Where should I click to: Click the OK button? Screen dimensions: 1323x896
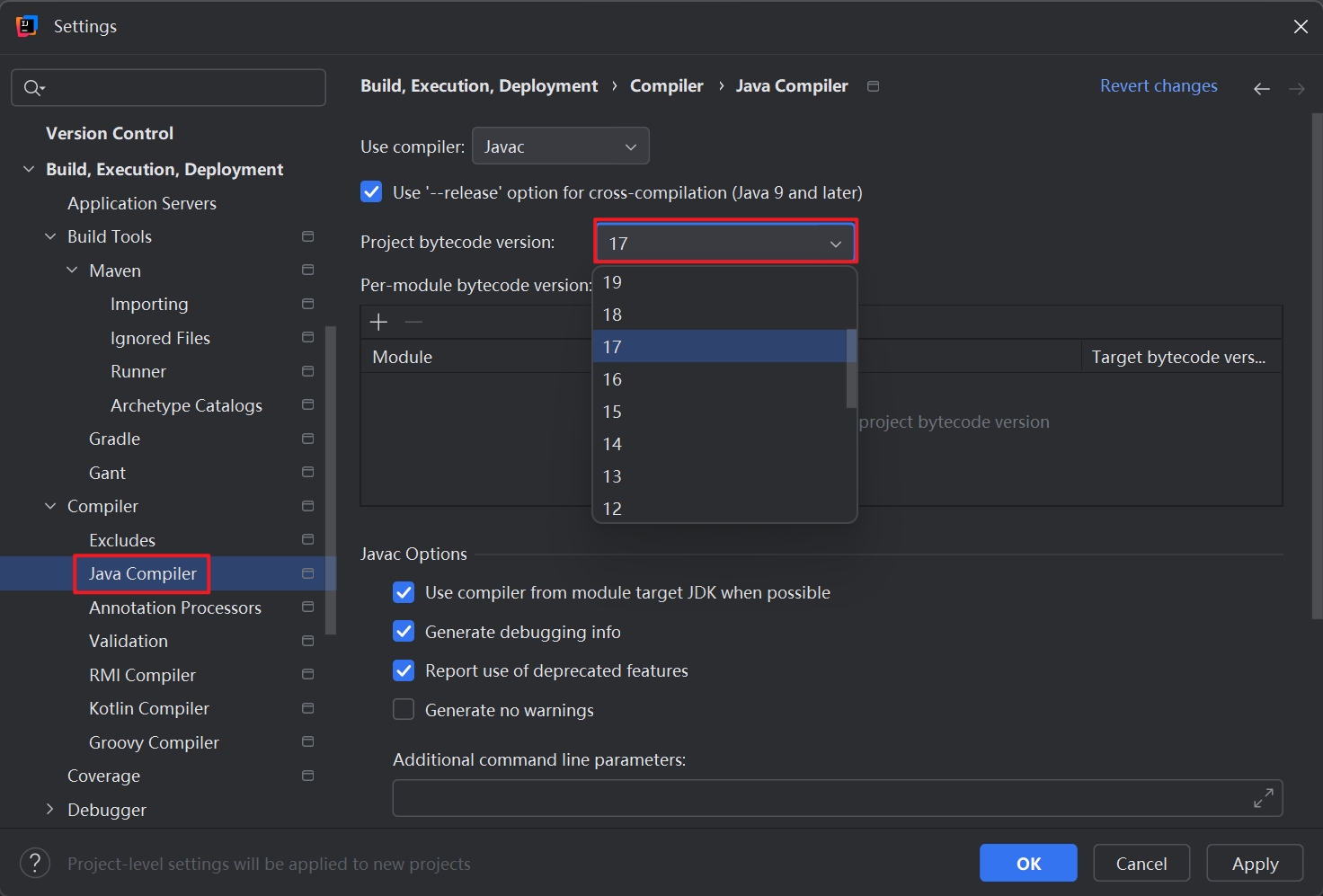tap(1028, 863)
